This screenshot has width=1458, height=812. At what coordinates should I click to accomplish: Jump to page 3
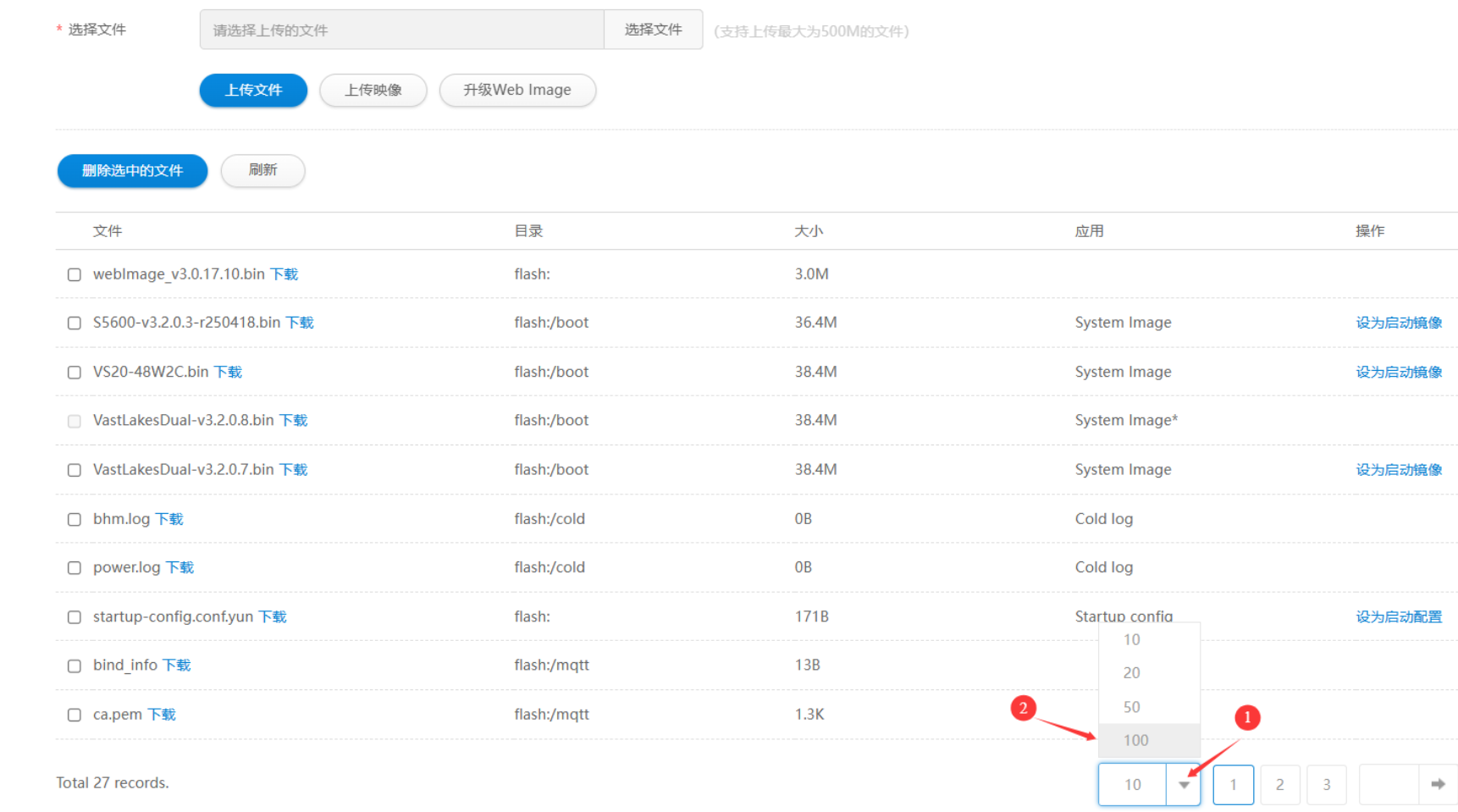coord(1326,785)
